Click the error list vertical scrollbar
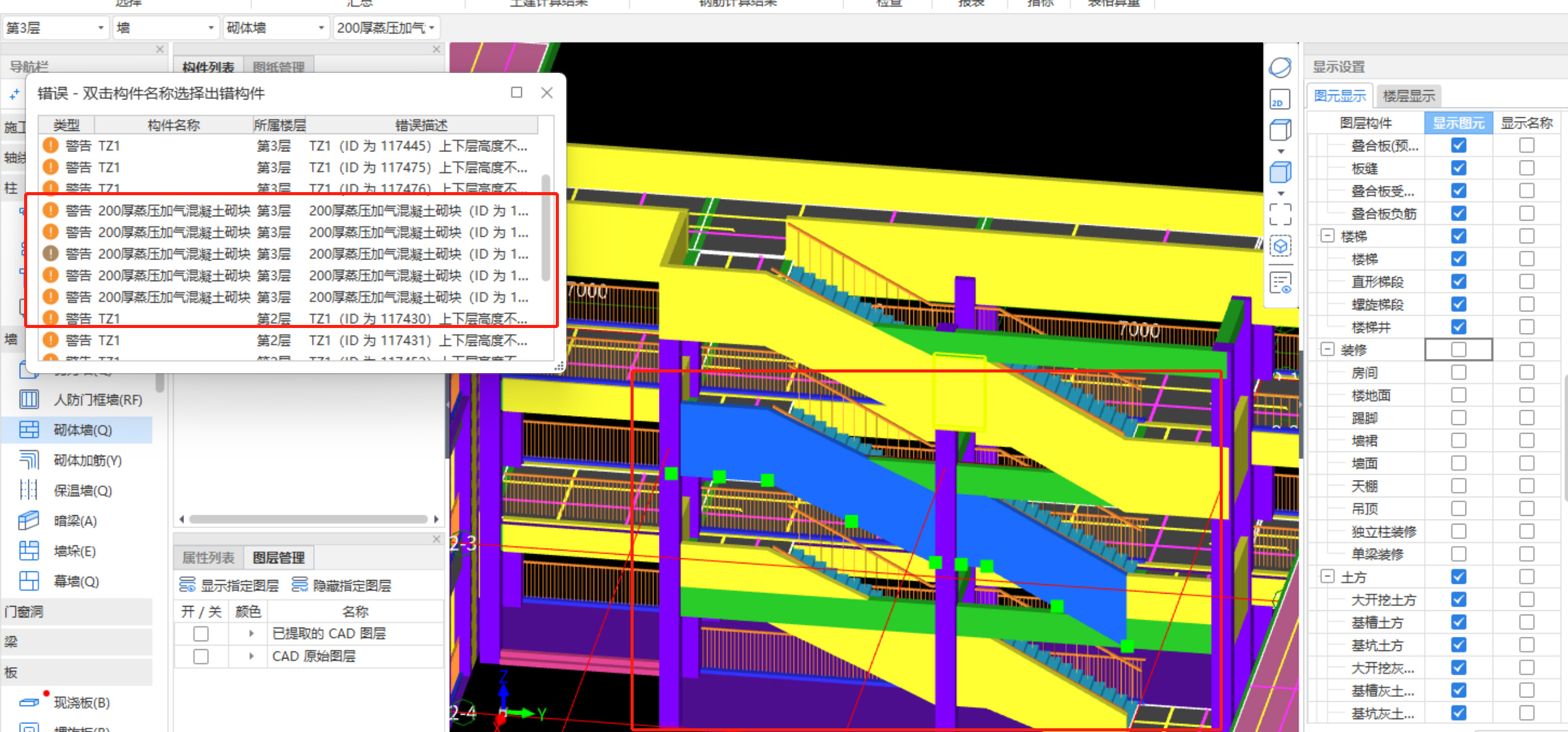The height and width of the screenshot is (732, 1568). click(545, 227)
